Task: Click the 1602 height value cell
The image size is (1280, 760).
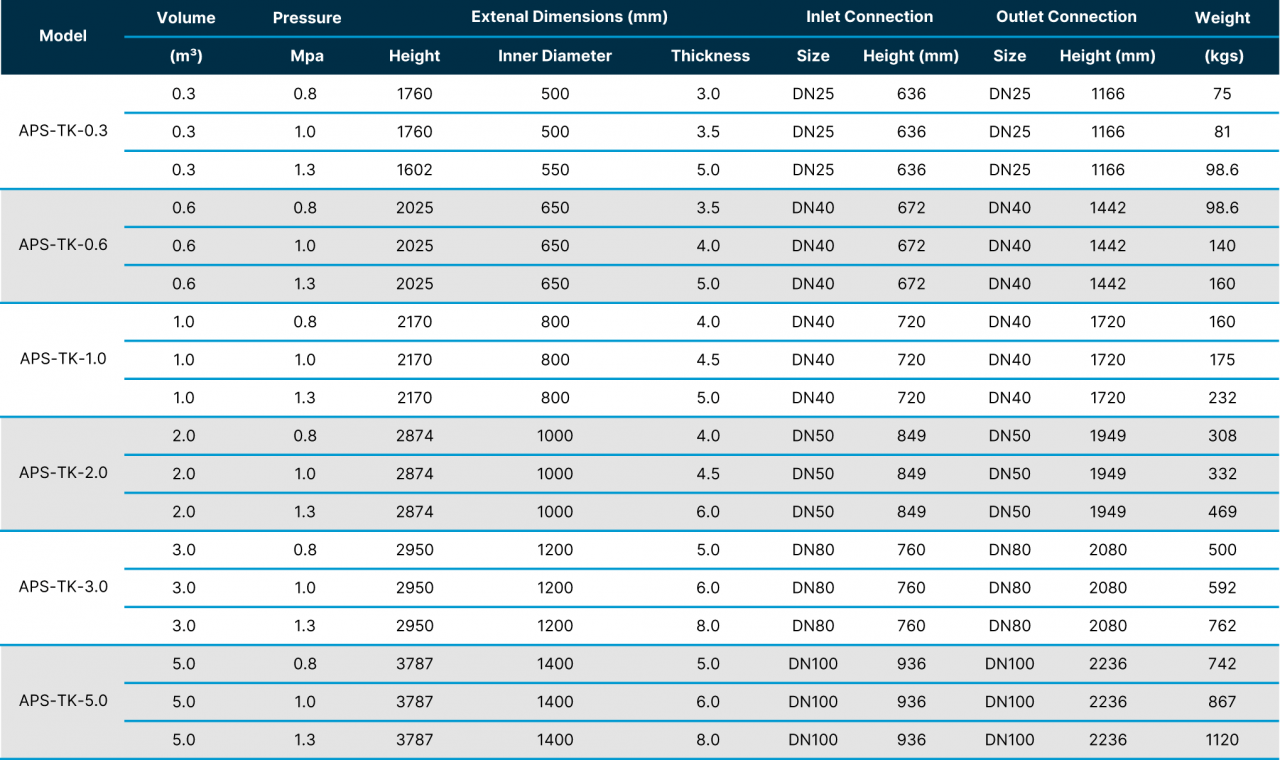Action: click(x=414, y=170)
